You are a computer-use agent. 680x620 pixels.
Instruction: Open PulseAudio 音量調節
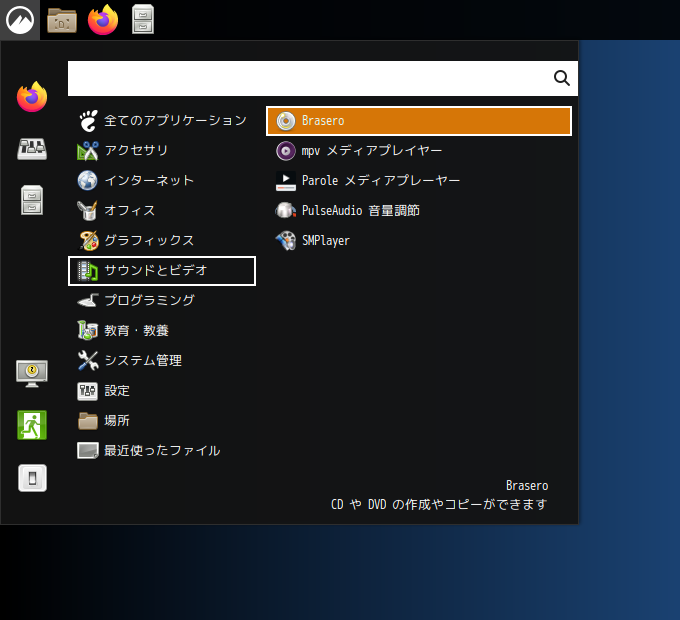[419, 211]
